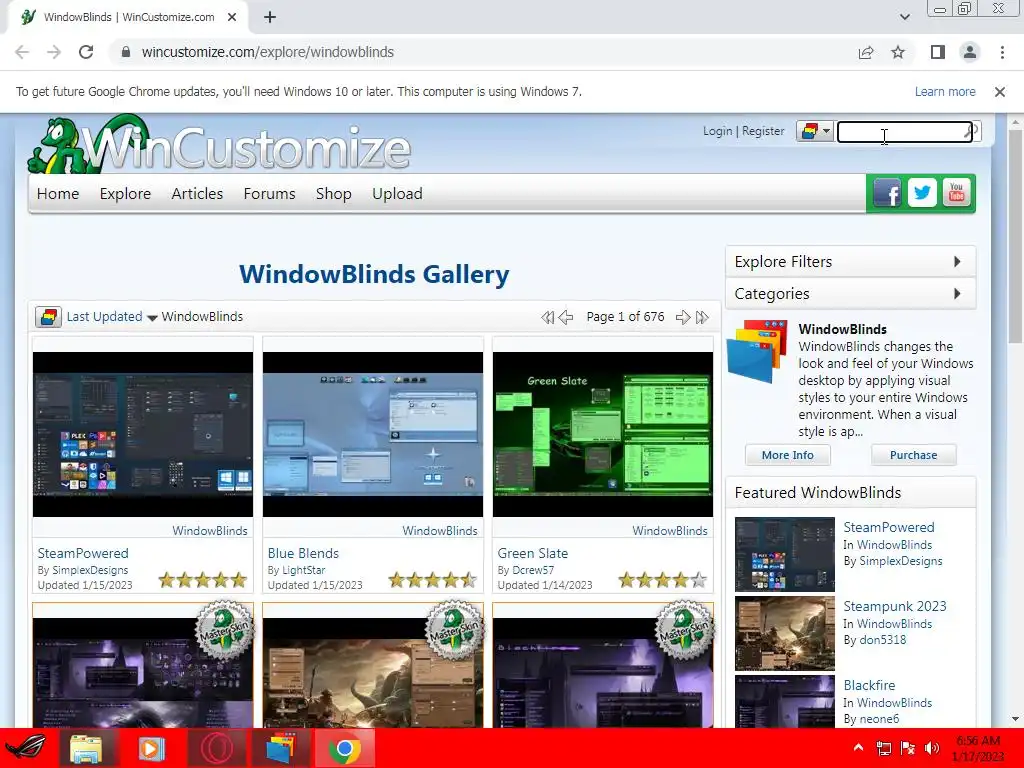Click the Login link

click(718, 131)
